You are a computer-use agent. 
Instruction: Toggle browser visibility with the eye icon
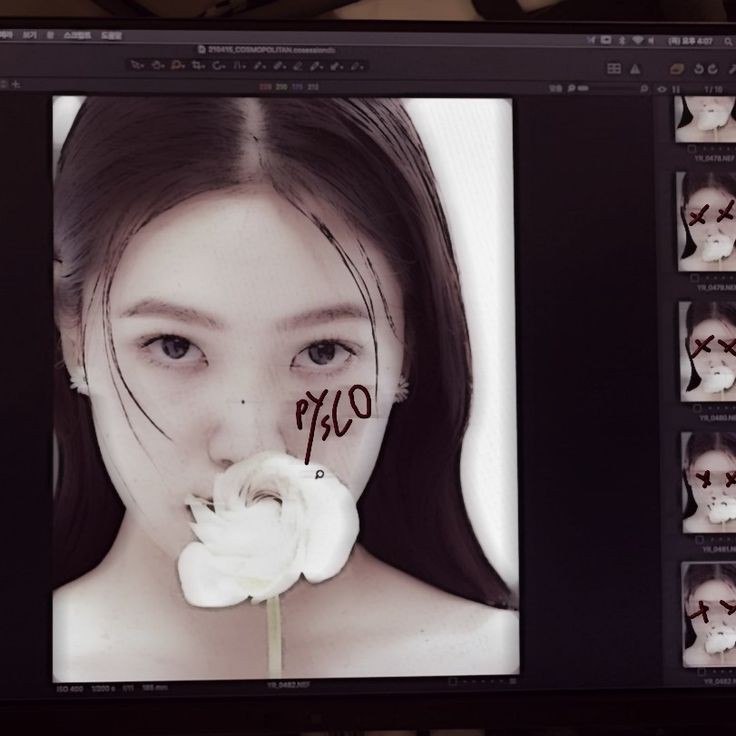coord(662,89)
